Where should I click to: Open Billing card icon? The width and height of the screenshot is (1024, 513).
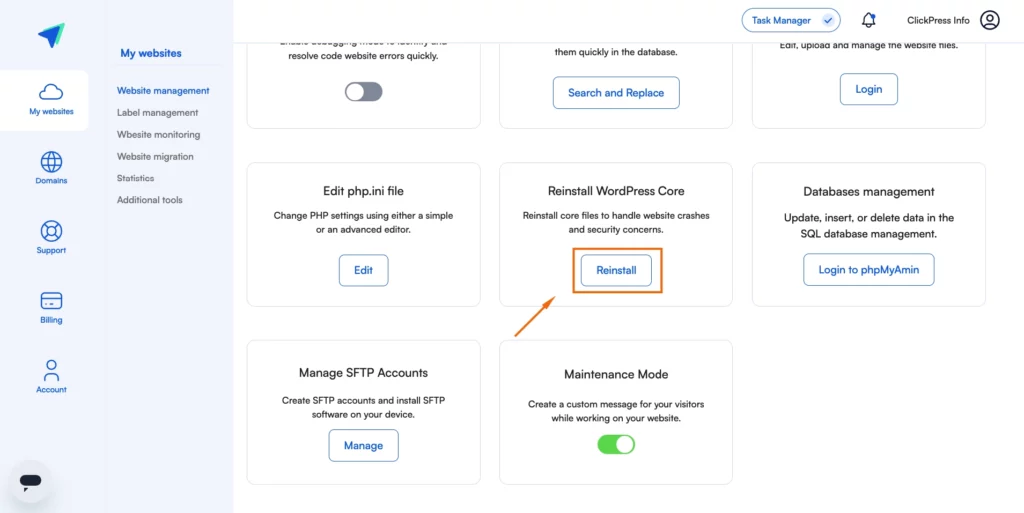[x=51, y=301]
